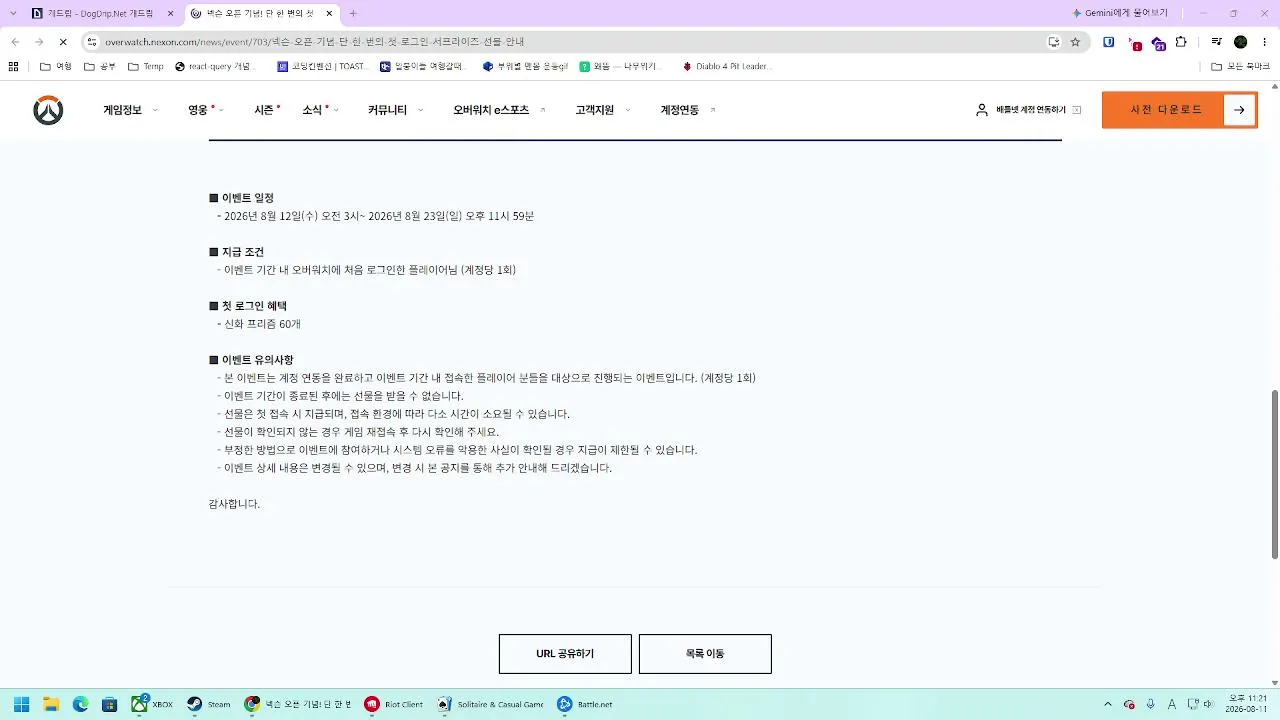
Task: Open the Chrome profile avatar
Action: (1240, 42)
